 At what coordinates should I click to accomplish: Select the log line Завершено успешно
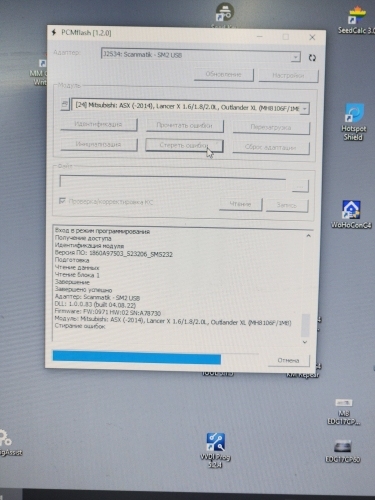point(83,289)
